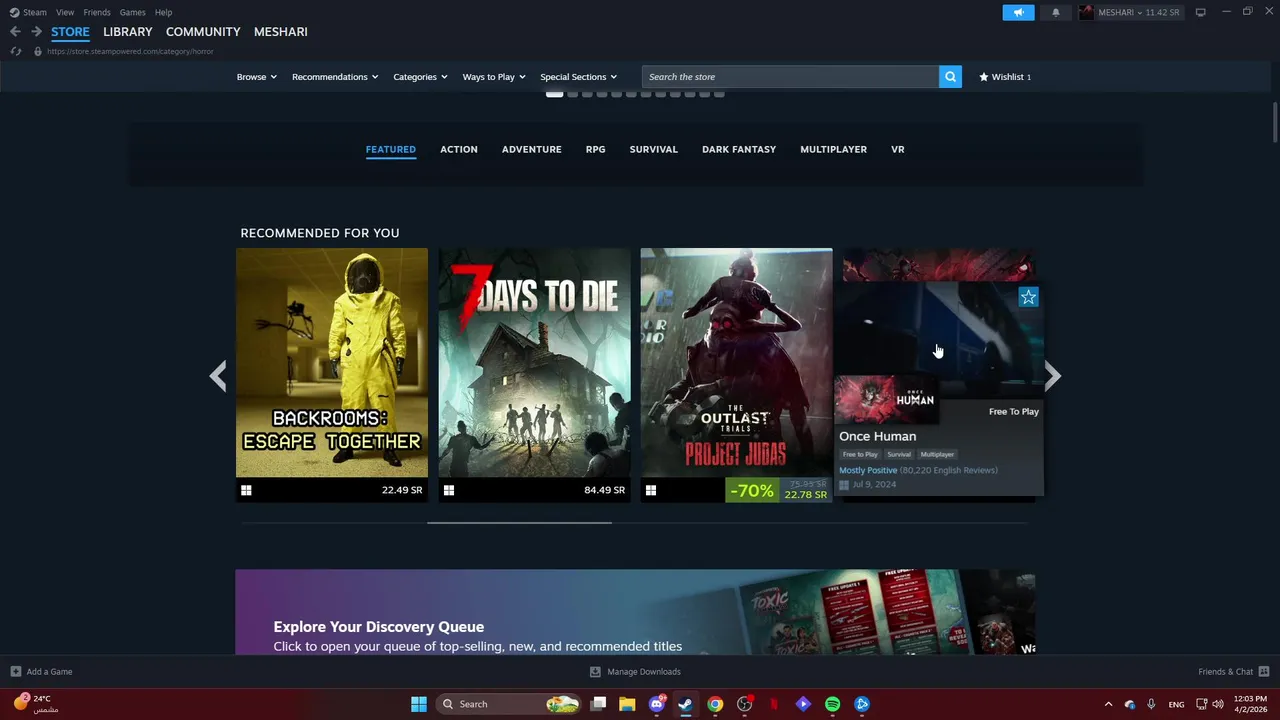Image resolution: width=1280 pixels, height=720 pixels.
Task: Click the Windows platform icon under The Outlast Trials
Action: [x=651, y=490]
